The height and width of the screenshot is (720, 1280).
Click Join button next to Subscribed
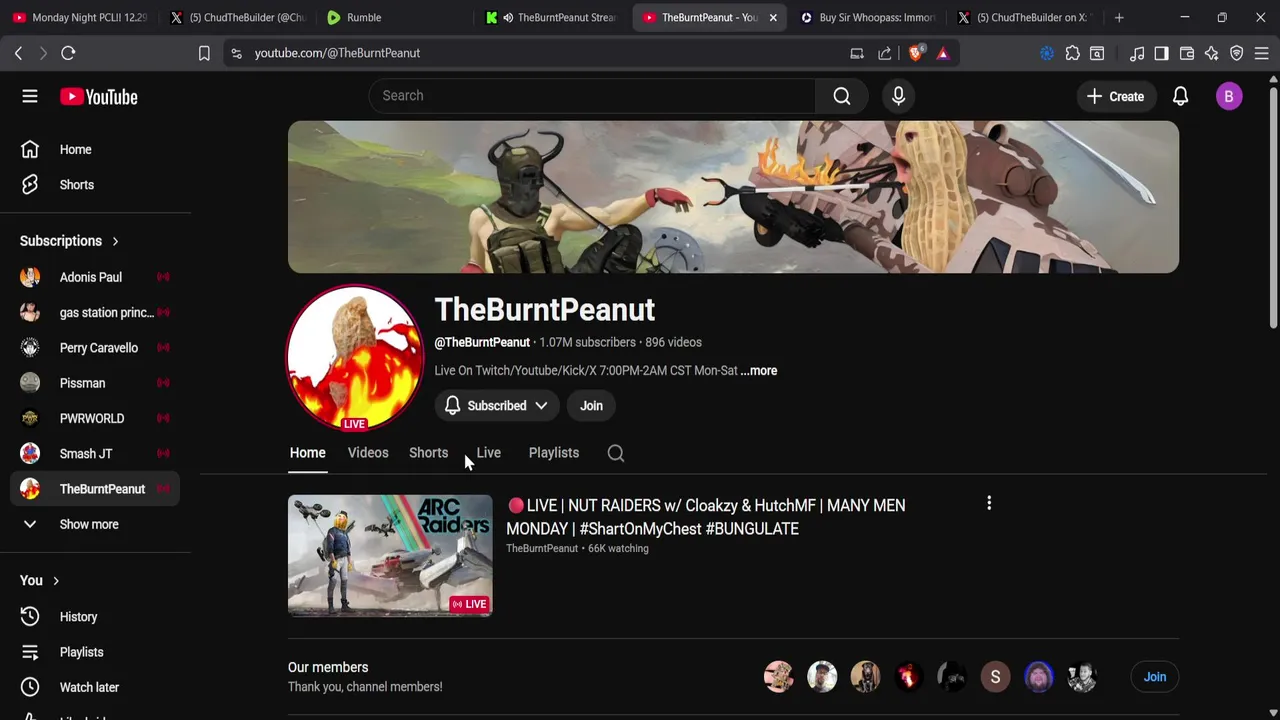point(591,406)
